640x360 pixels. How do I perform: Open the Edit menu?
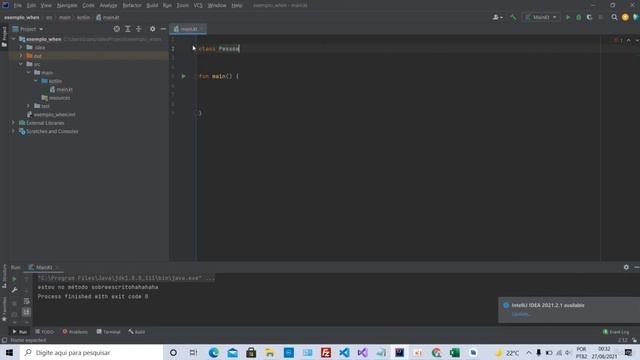(31, 5)
